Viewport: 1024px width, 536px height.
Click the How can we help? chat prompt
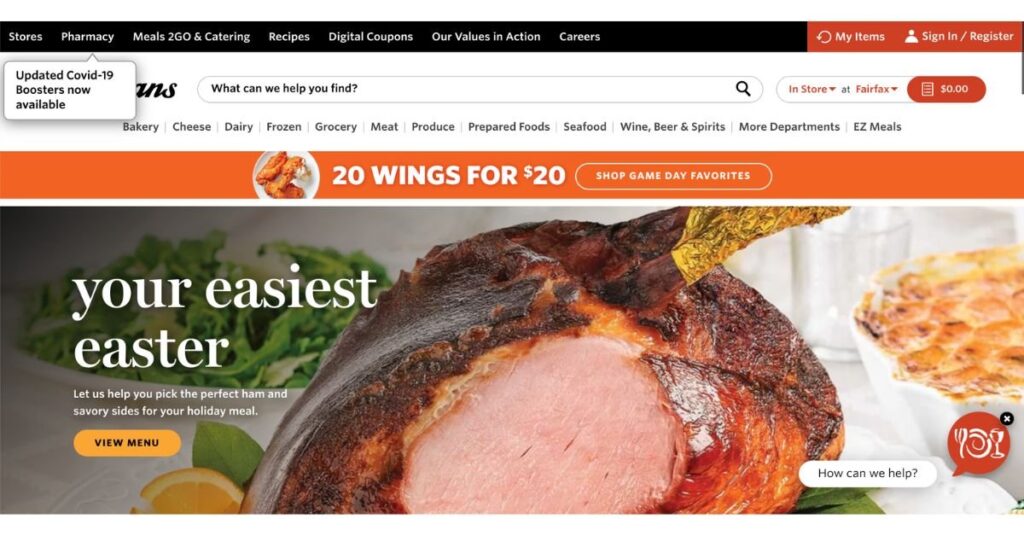pos(867,473)
